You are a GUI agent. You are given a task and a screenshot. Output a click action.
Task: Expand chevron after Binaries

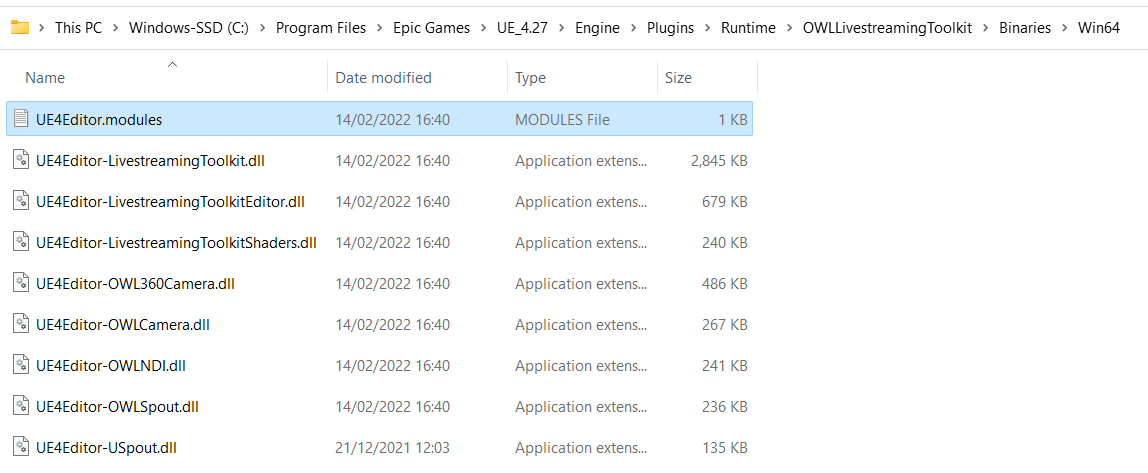[1065, 28]
